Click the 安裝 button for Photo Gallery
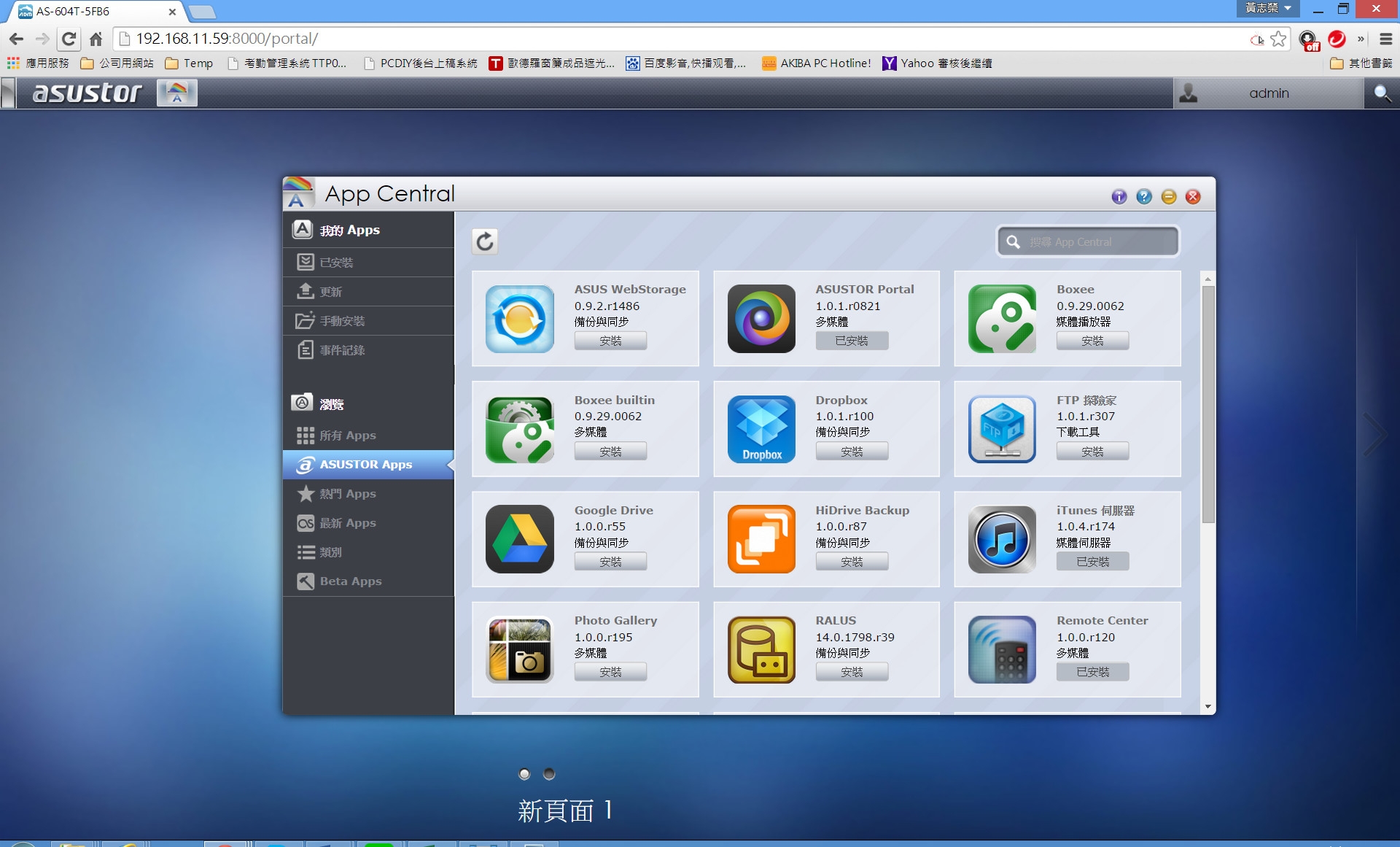Viewport: 1400px width, 847px height. (x=610, y=672)
